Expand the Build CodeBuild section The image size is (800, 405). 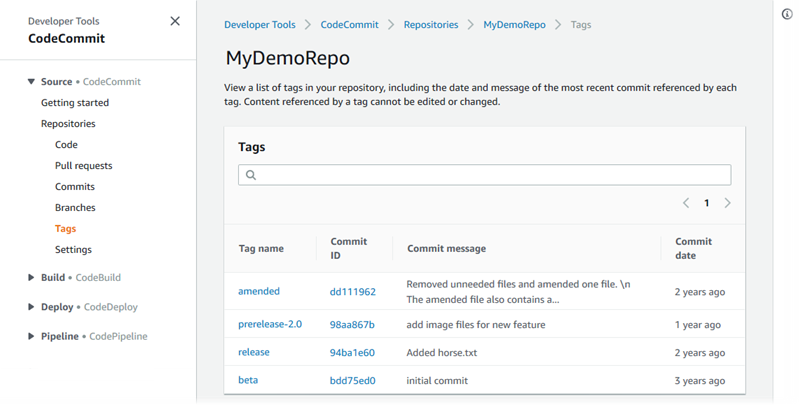click(32, 278)
